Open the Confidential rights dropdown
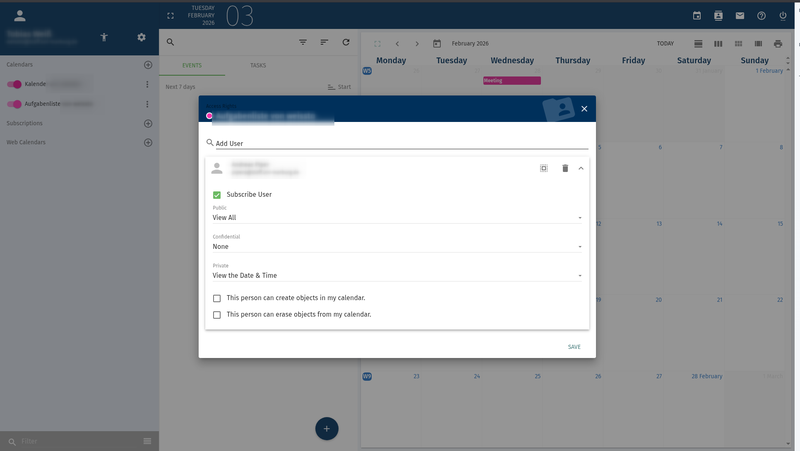The width and height of the screenshot is (800, 451). pos(397,246)
